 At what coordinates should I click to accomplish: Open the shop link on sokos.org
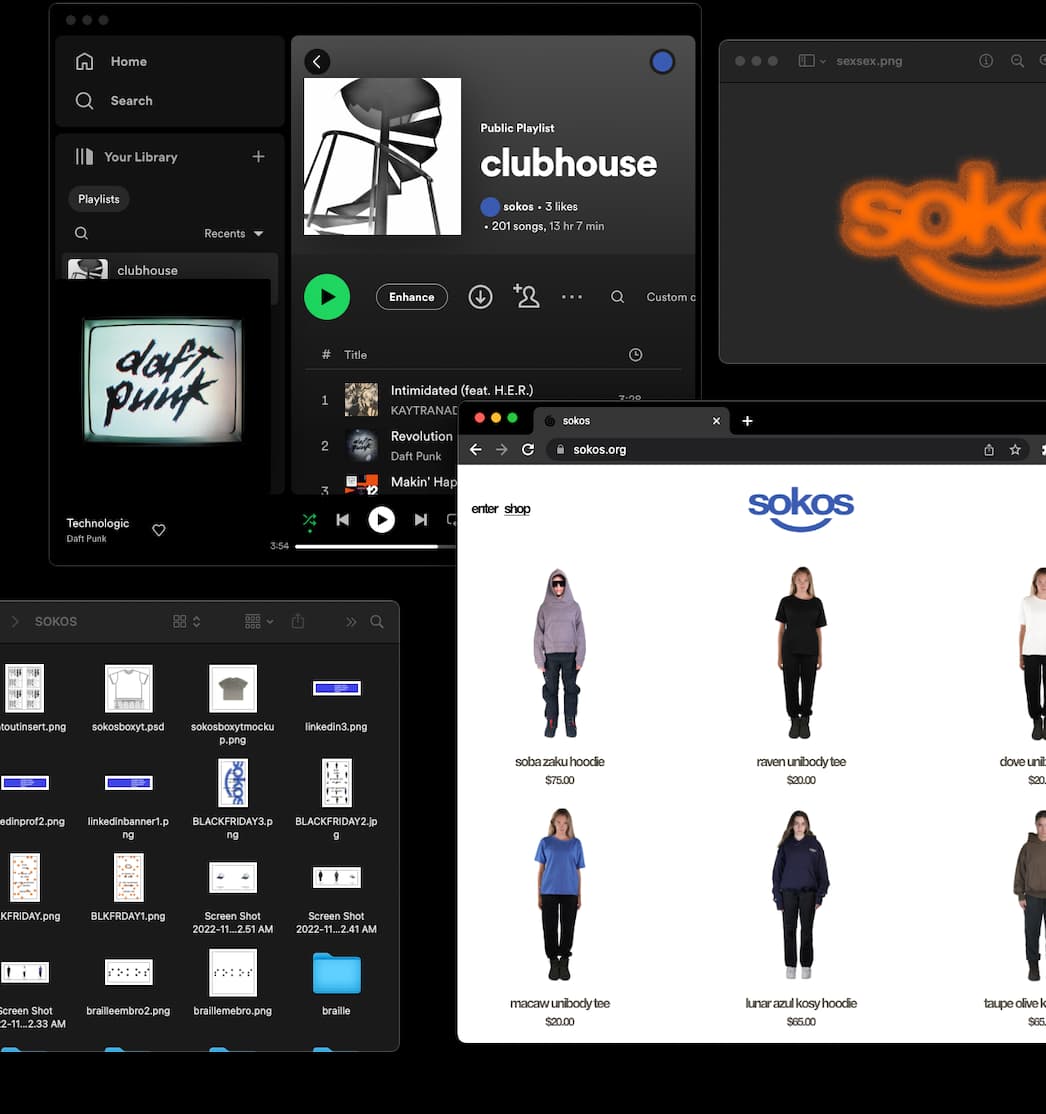coord(517,509)
